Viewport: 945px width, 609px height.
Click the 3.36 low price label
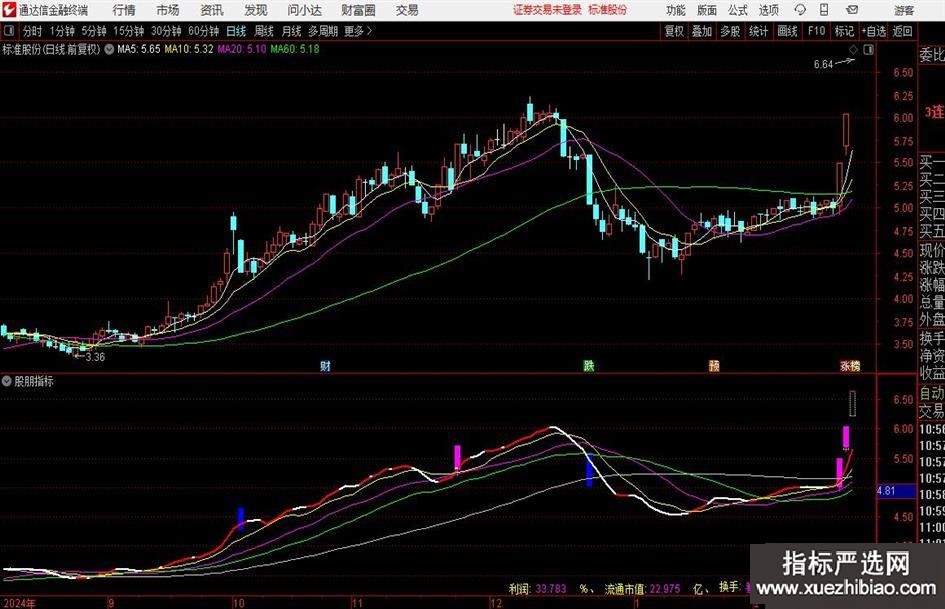pyautogui.click(x=95, y=357)
